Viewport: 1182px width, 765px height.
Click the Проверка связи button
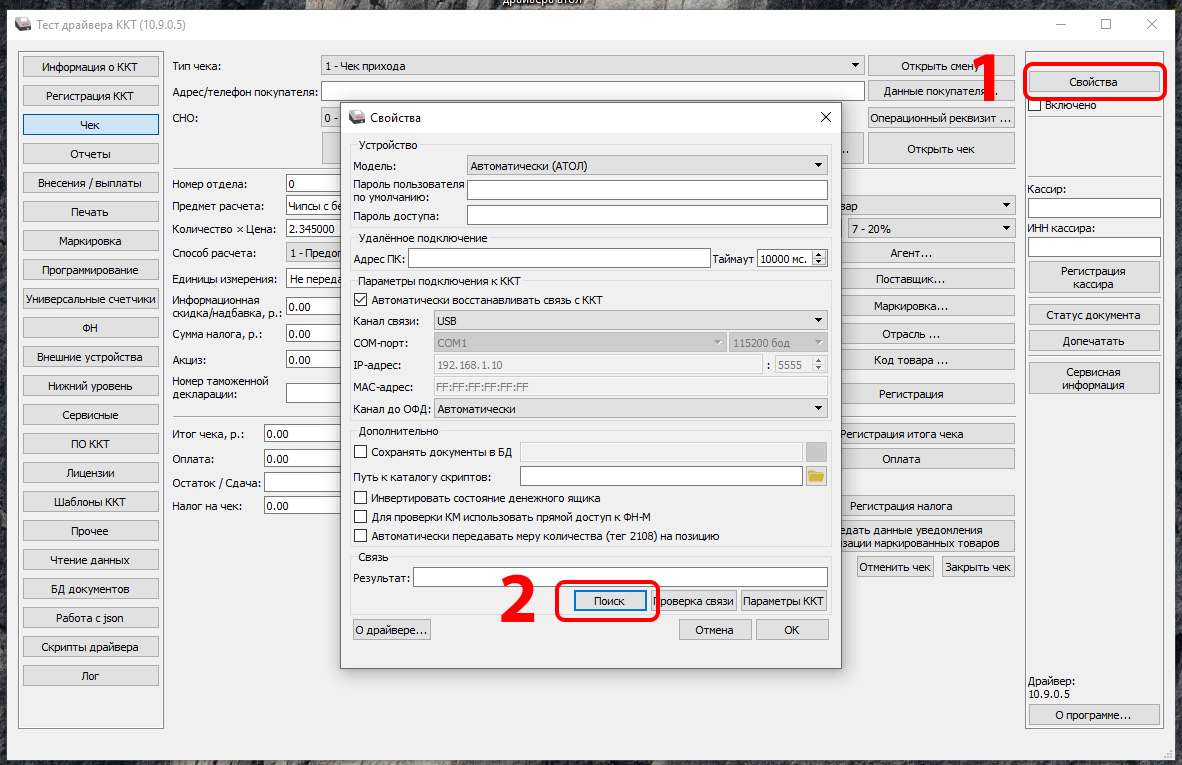pyautogui.click(x=695, y=601)
